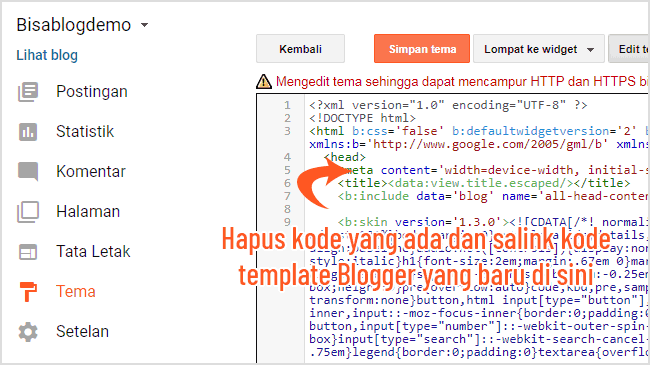Click the Kembali button
Image resolution: width=650 pixels, height=365 pixels.
coord(301,49)
